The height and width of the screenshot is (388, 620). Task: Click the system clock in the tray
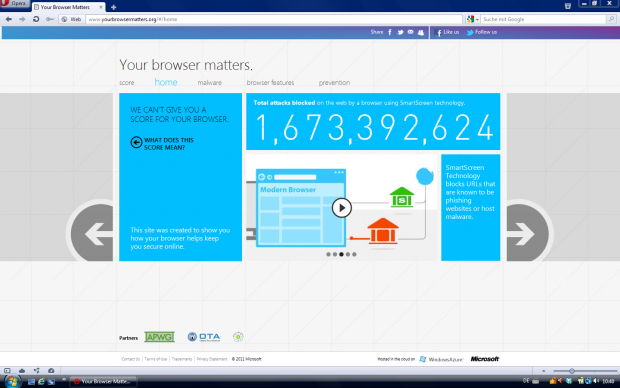click(608, 381)
